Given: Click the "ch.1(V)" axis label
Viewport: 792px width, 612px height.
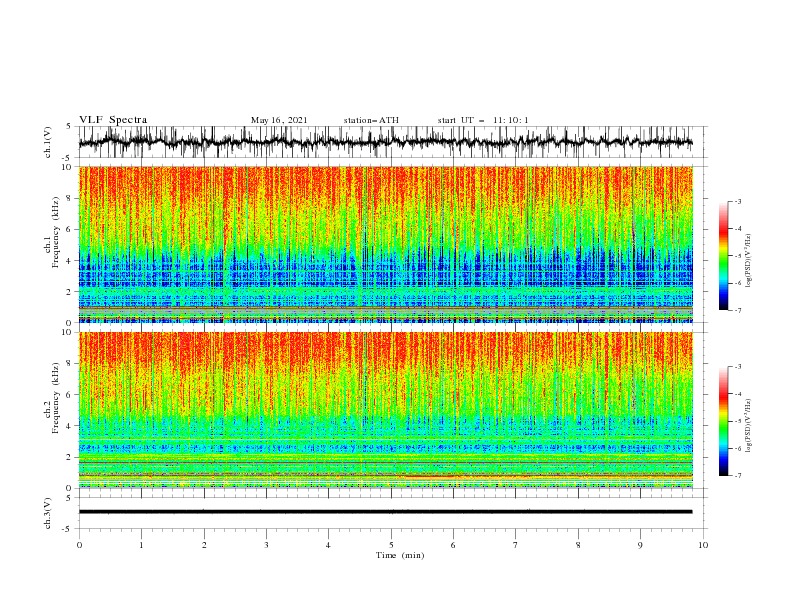Looking at the screenshot, I should [x=48, y=142].
